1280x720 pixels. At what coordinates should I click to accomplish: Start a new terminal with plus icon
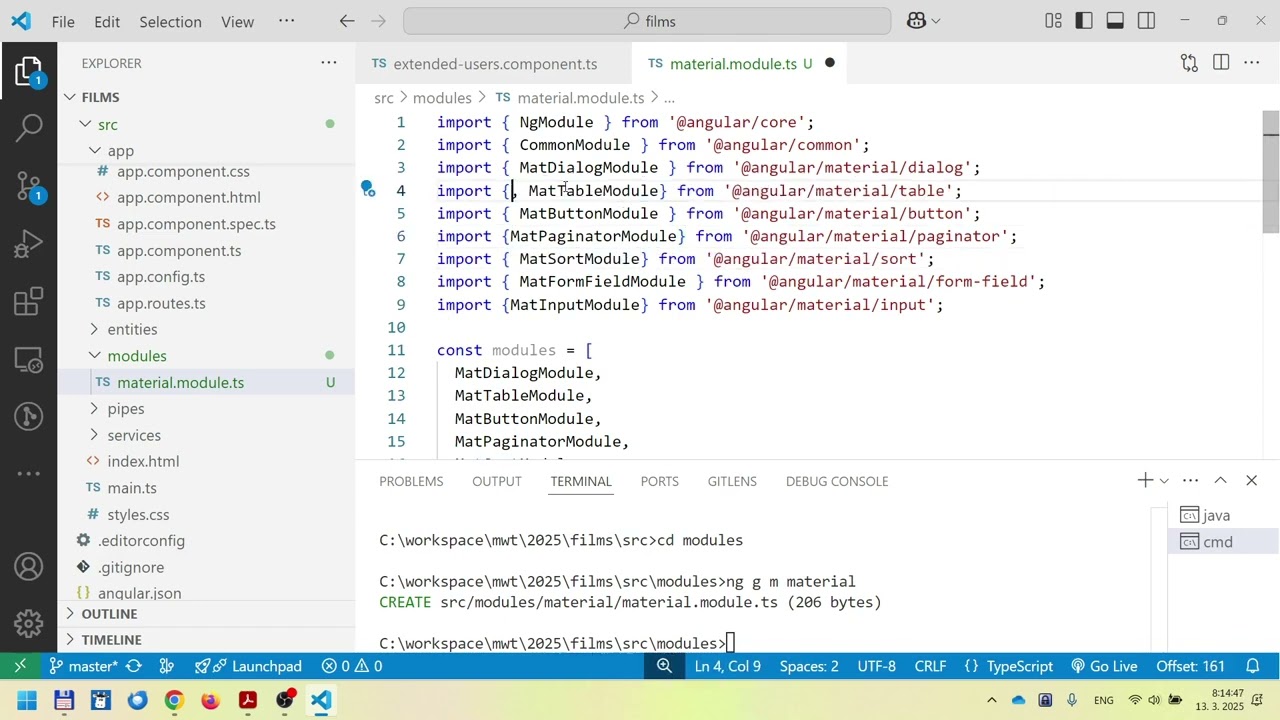[x=1145, y=481]
